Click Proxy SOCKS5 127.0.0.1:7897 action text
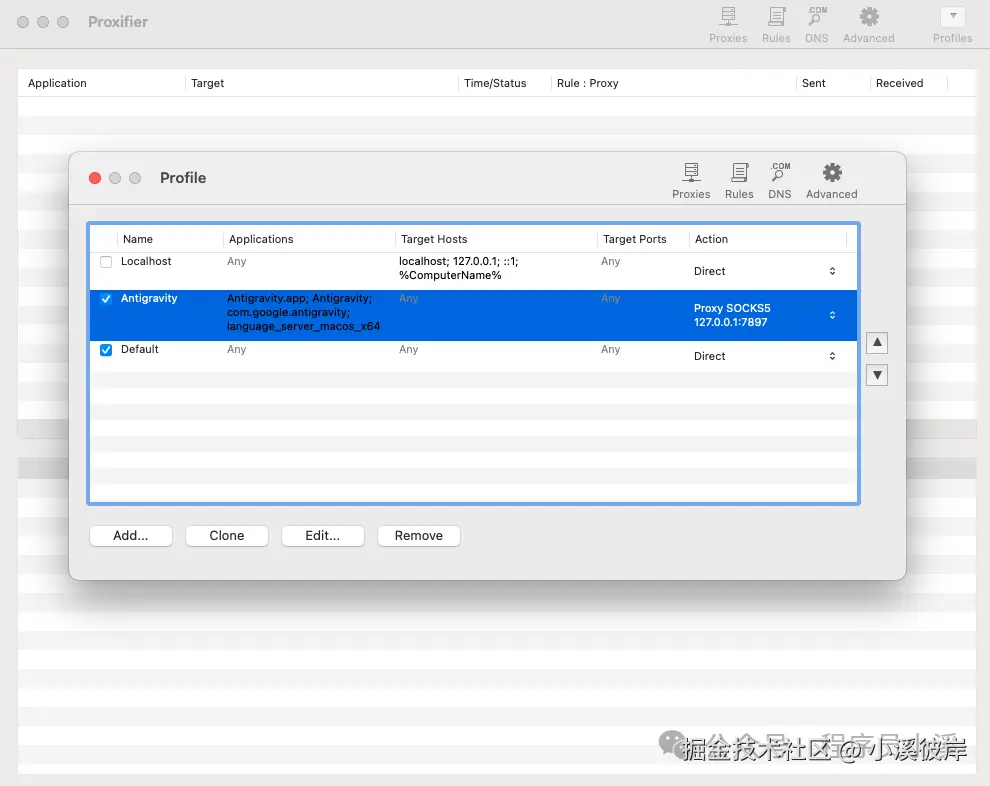This screenshot has height=786, width=990. click(x=732, y=315)
